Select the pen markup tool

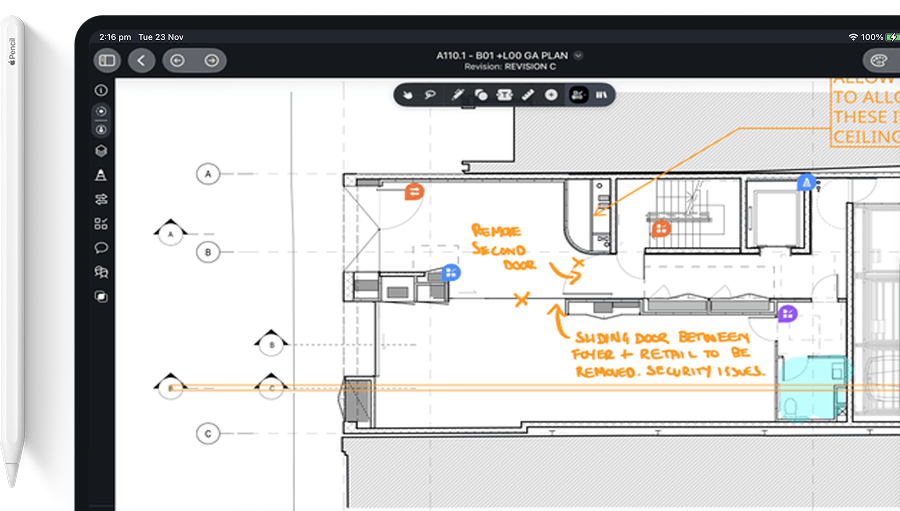point(457,95)
